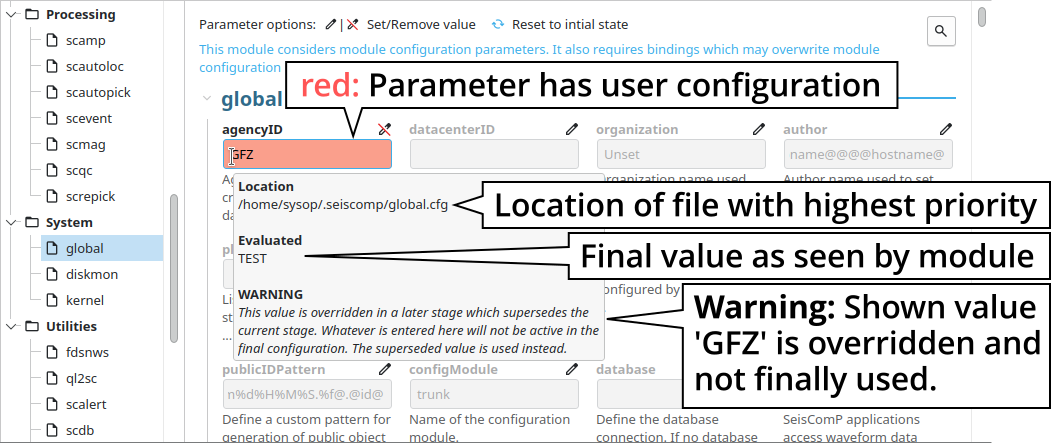Click the configModule trunk field
Screen dimensions: 1055x443
[494, 394]
